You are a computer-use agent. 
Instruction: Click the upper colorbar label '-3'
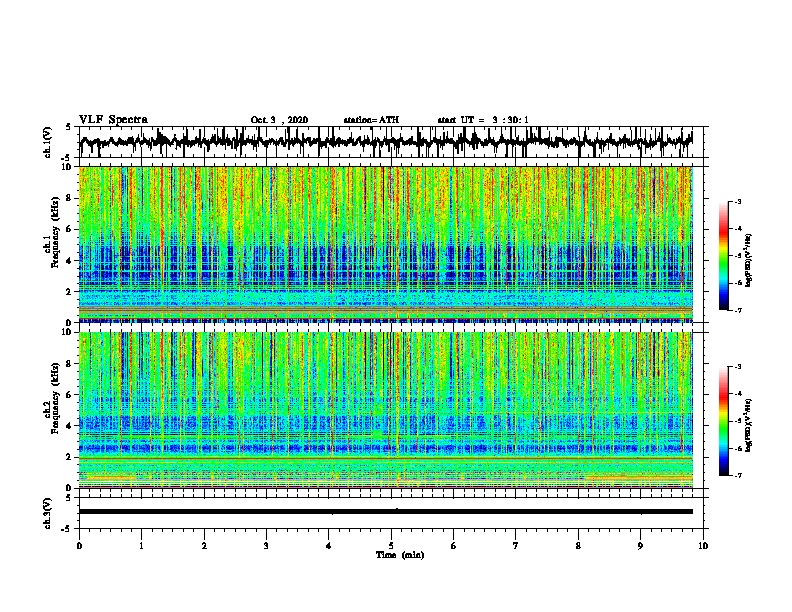(737, 202)
